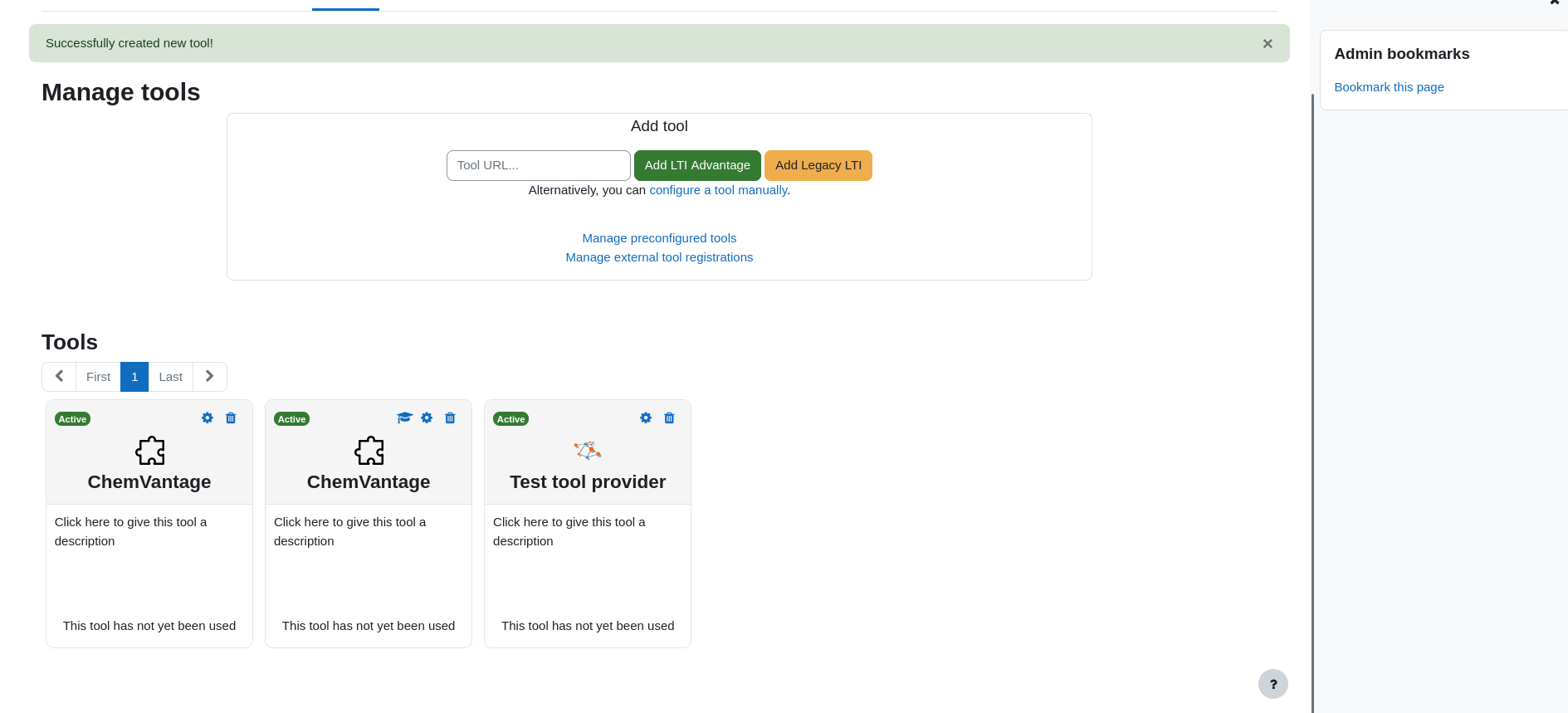
Task: Delete Test tool provider via trash icon
Action: point(669,418)
